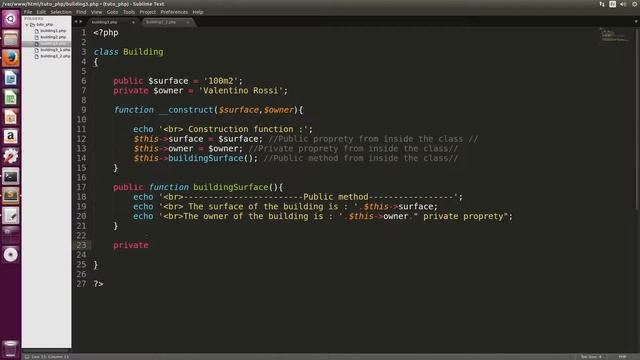This screenshot has height=360, width=640.
Task: Open building3_2.php in the sidebar
Action: (55, 56)
